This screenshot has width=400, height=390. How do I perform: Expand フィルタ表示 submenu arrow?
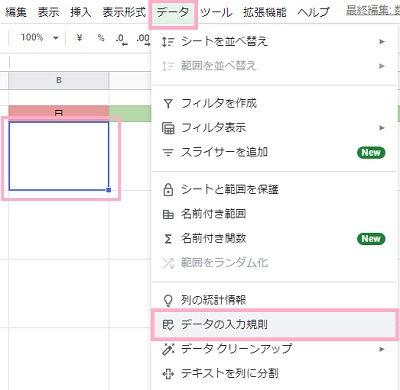point(382,128)
